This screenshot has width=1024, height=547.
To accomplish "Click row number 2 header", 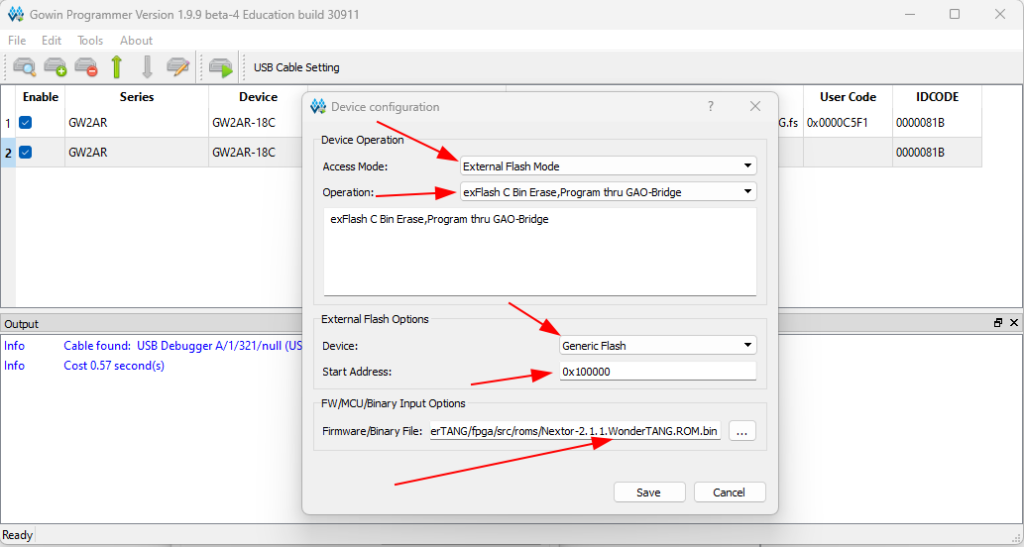I will pyautogui.click(x=8, y=152).
